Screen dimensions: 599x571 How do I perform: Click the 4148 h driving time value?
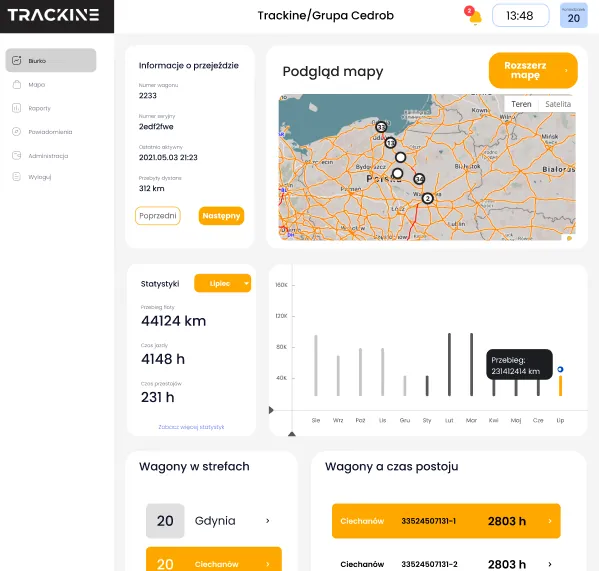[x=163, y=359]
